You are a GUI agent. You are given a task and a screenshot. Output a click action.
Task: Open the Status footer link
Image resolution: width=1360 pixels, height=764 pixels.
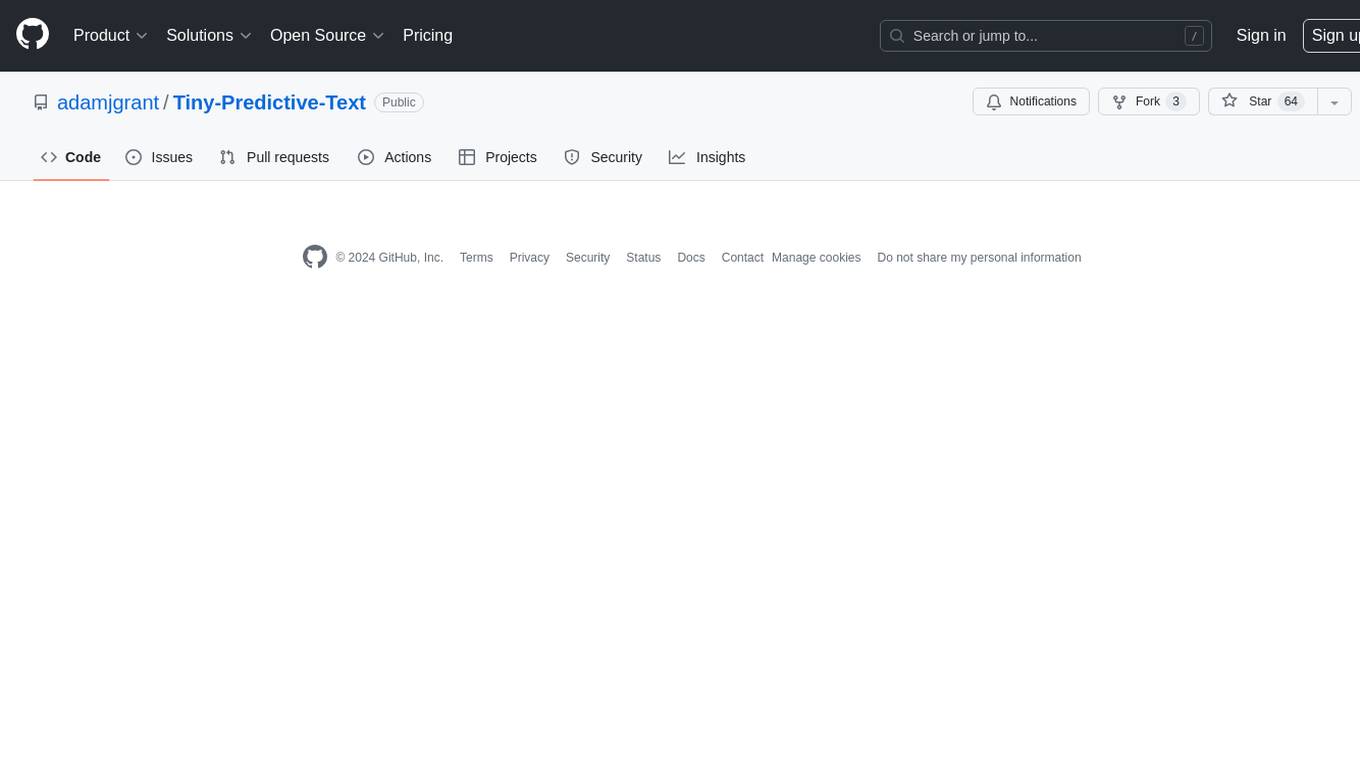643,258
